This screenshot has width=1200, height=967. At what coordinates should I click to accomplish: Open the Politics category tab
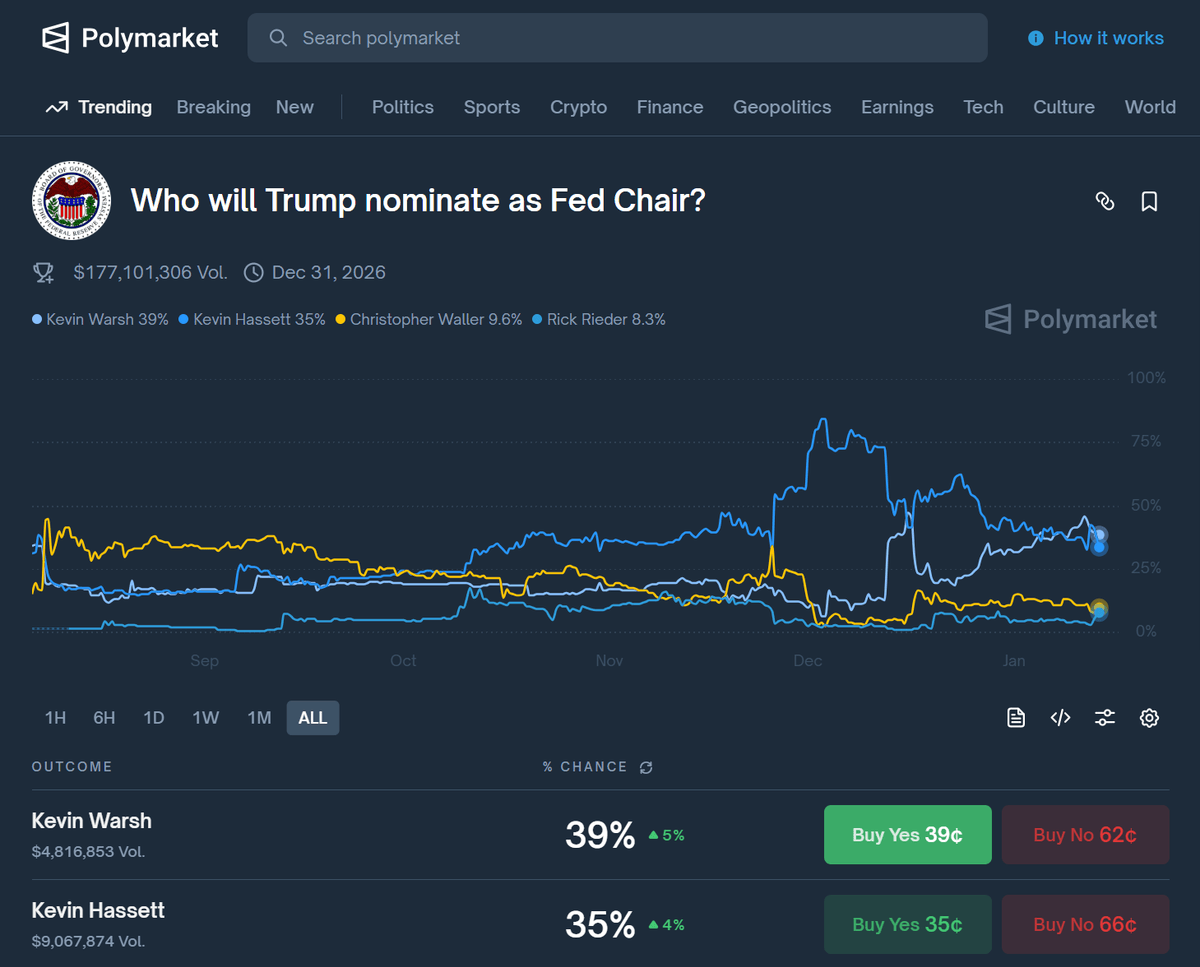click(403, 107)
